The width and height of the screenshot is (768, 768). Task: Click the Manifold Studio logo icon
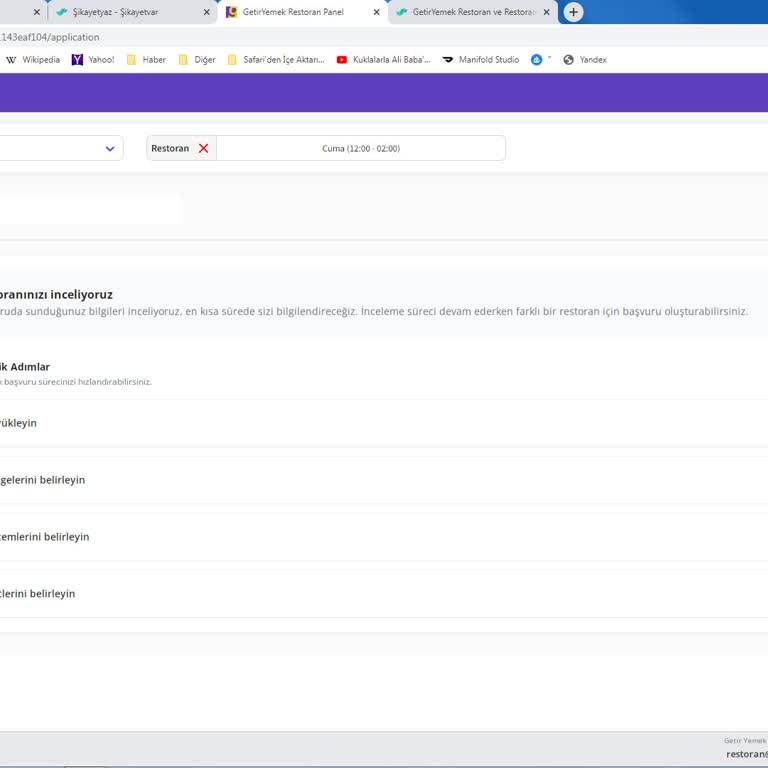coord(448,60)
